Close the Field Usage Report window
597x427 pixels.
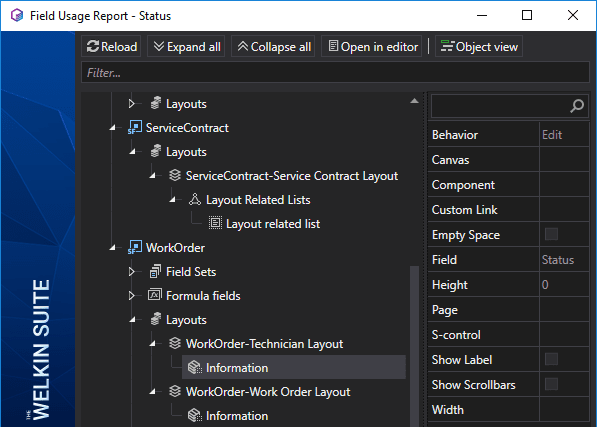click(x=573, y=15)
